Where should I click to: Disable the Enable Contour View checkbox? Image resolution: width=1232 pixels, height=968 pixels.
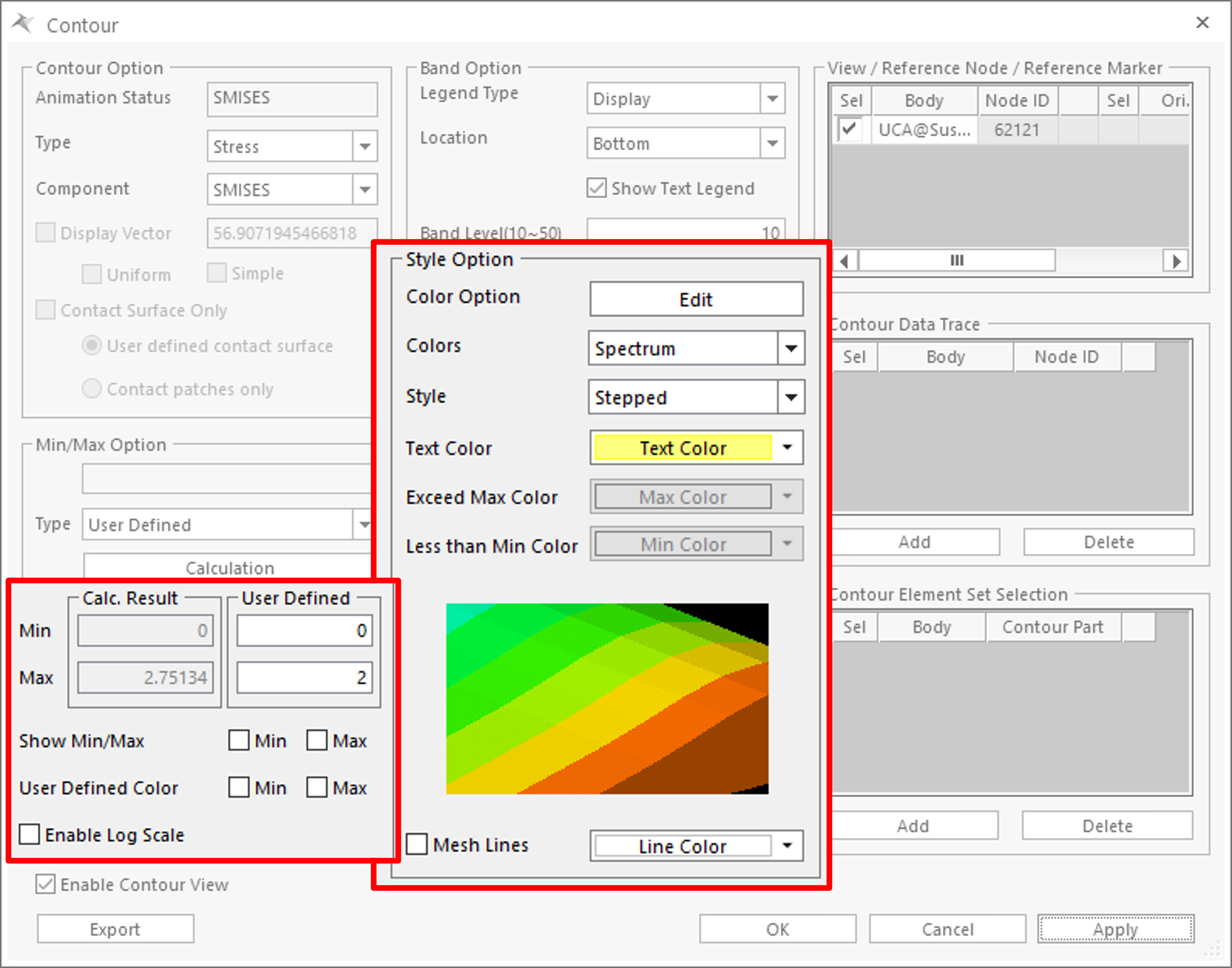click(44, 884)
